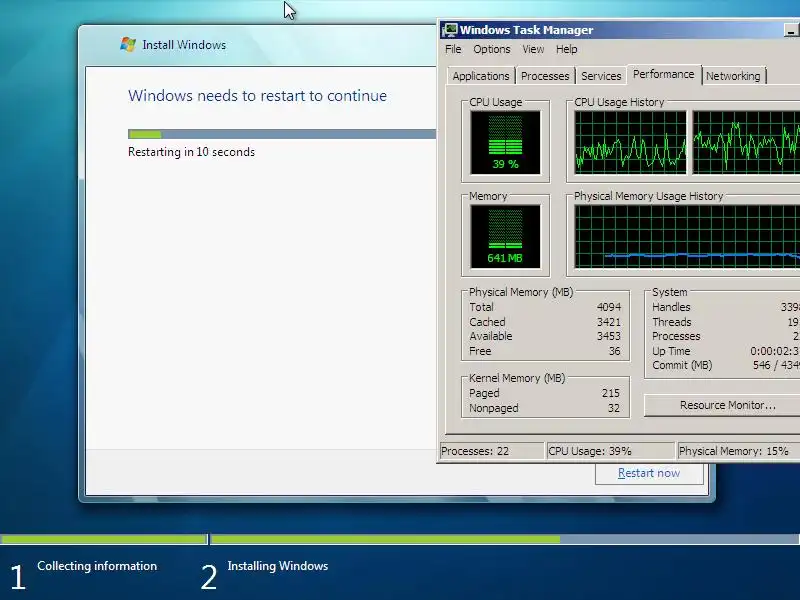The image size is (800, 600).
Task: Click the status bar Processes: 22 entry
Action: click(x=492, y=451)
